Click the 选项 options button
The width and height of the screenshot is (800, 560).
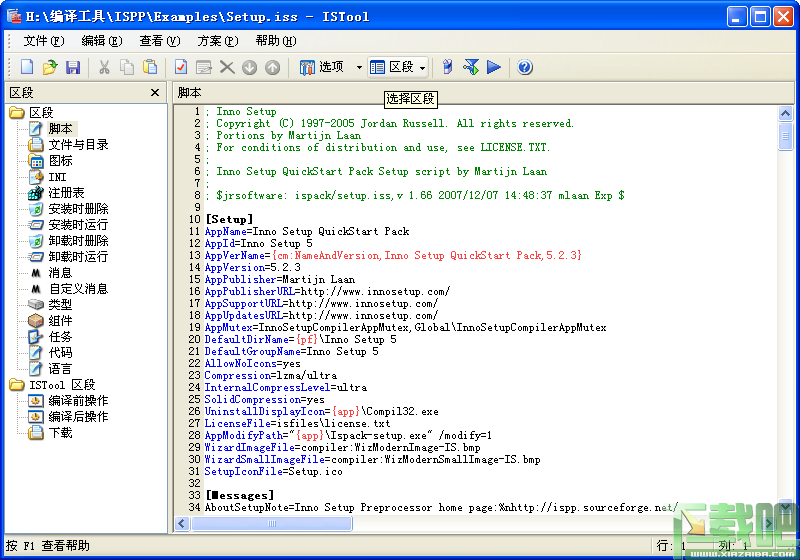(323, 67)
